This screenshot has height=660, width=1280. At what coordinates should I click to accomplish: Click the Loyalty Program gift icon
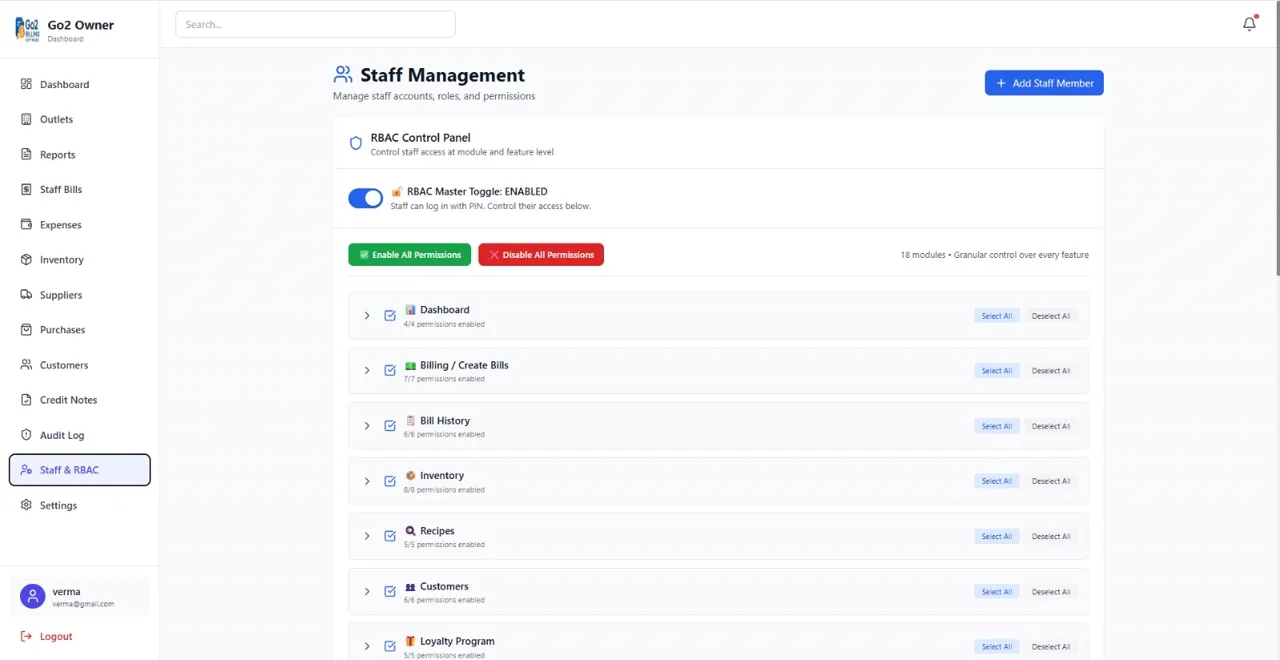[410, 641]
